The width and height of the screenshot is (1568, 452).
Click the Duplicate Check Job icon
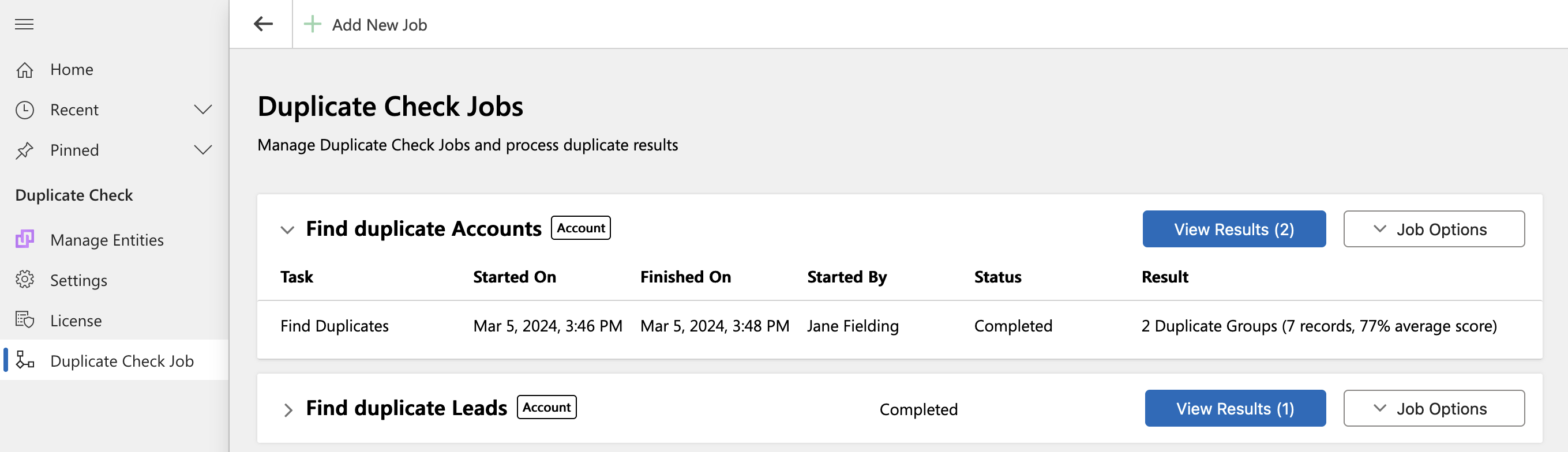coord(24,360)
